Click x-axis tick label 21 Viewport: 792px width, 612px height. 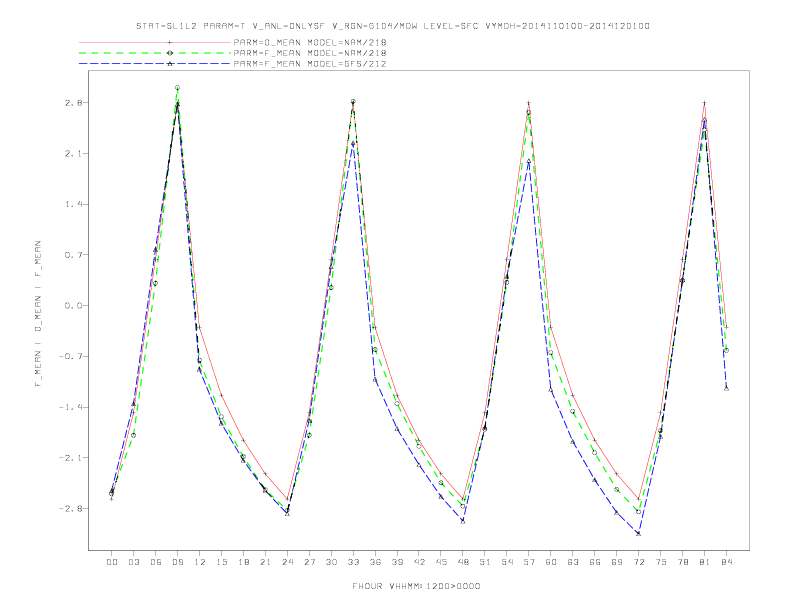coord(265,562)
